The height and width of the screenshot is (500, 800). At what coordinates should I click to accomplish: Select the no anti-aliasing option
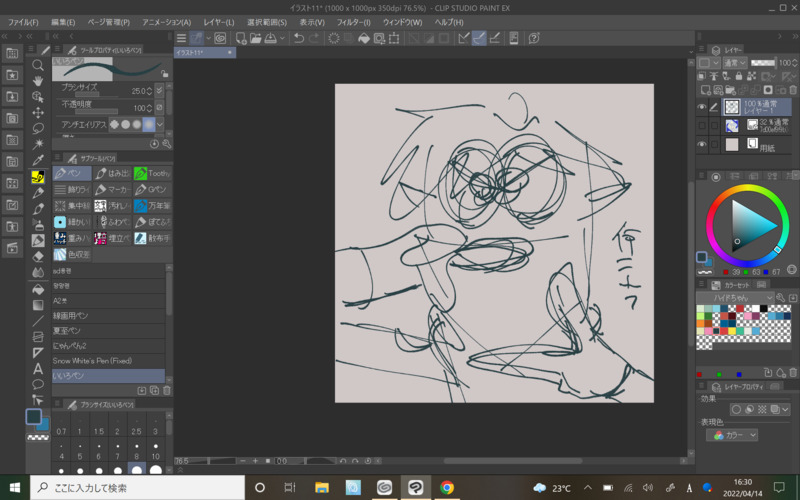click(114, 124)
